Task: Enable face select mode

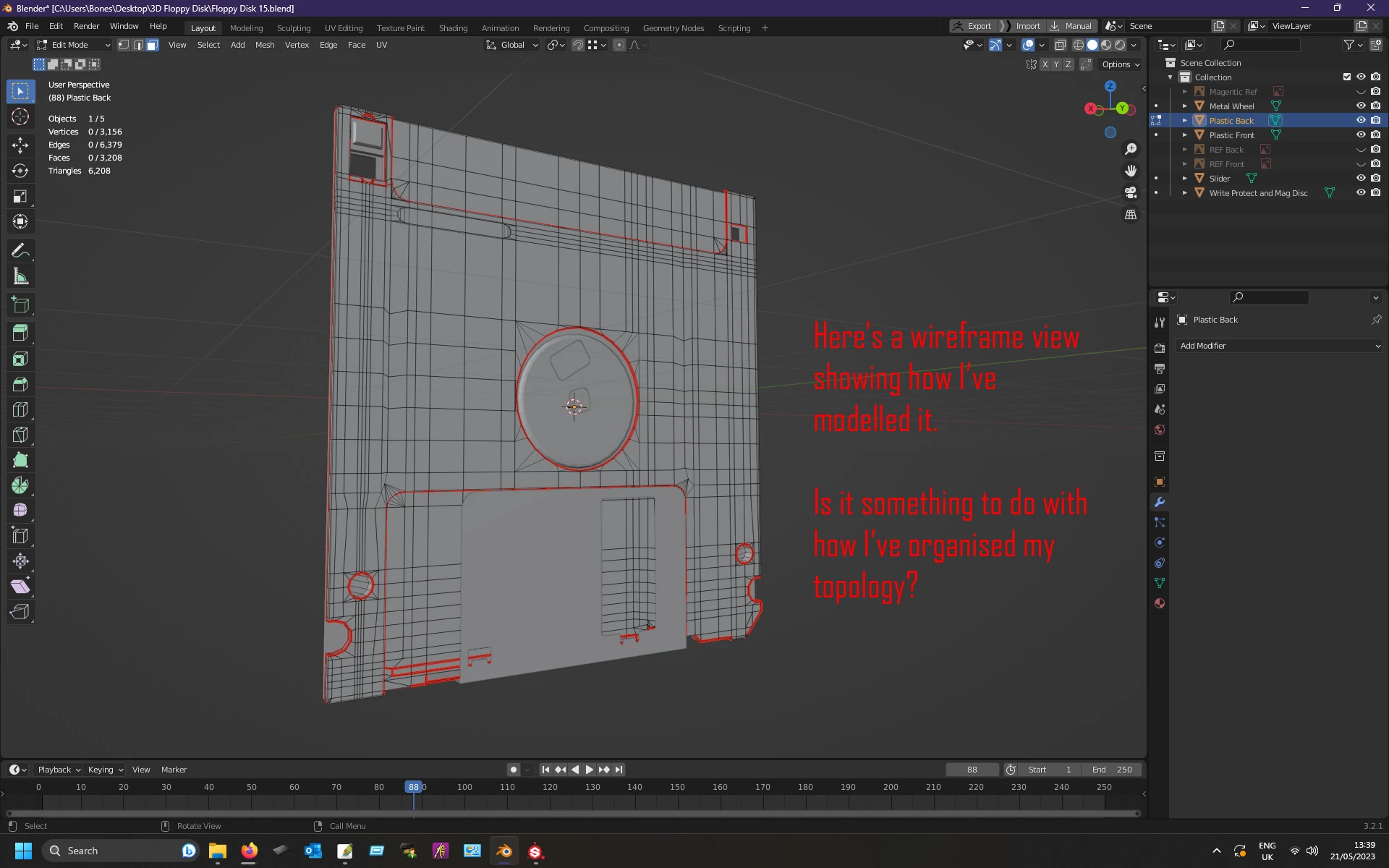Action: (x=152, y=45)
